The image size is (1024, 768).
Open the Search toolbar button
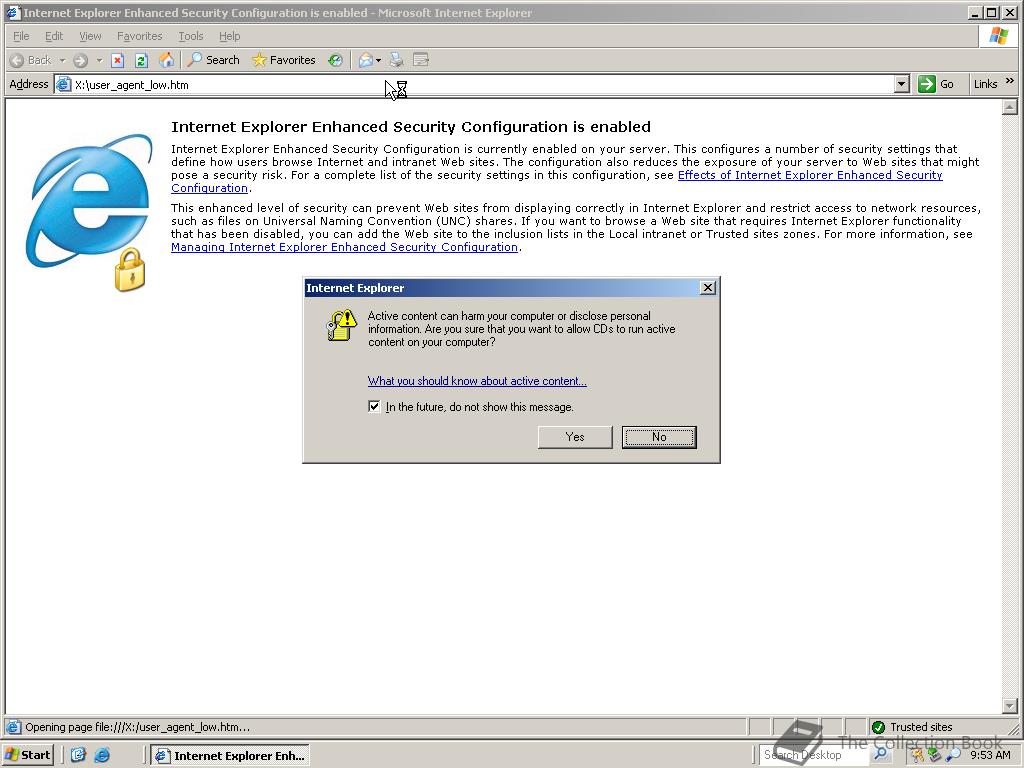[214, 60]
